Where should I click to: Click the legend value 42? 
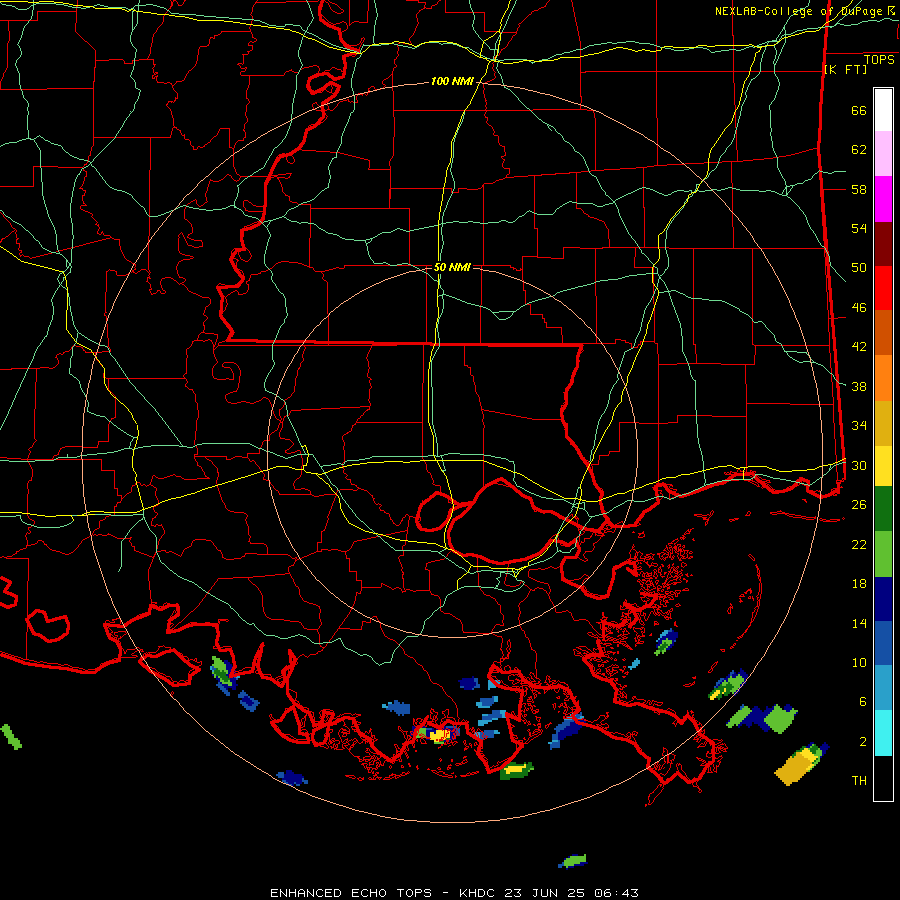(x=859, y=347)
